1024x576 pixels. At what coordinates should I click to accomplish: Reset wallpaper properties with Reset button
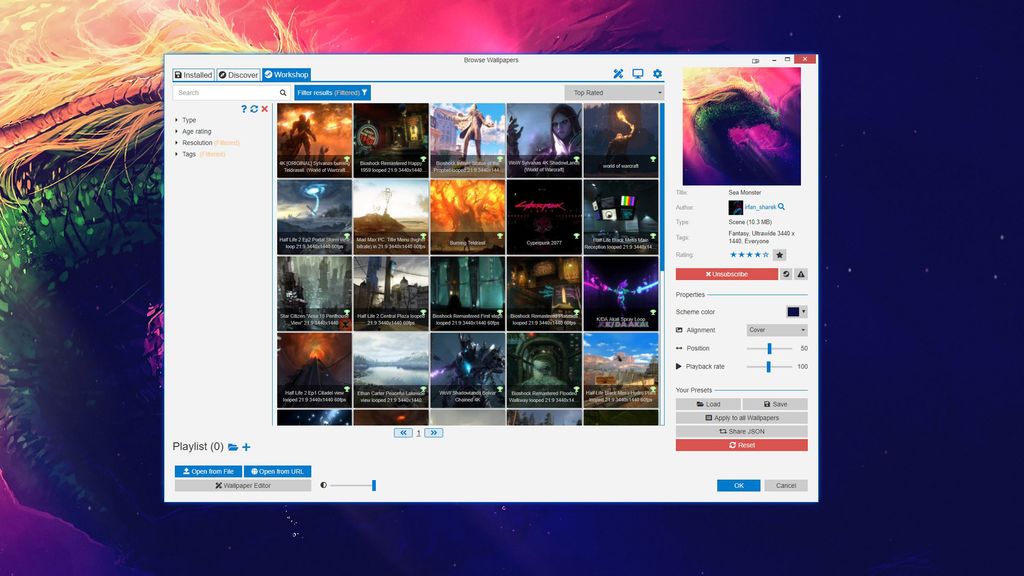(x=742, y=445)
